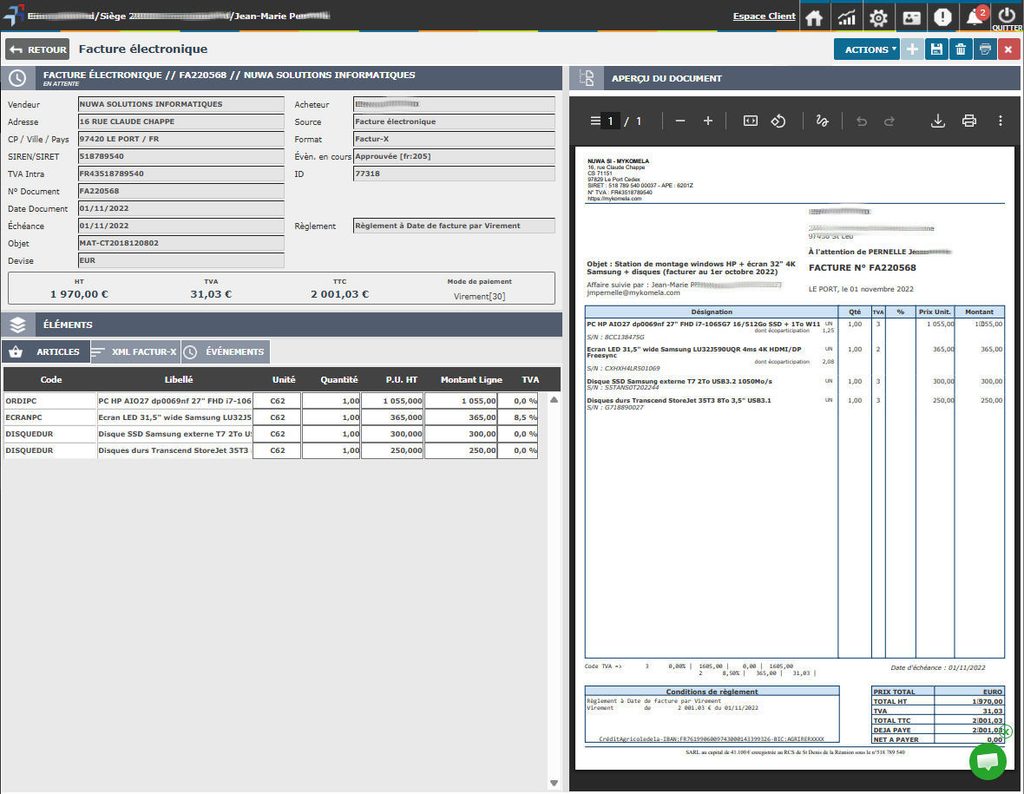Click the Objet field MAT-CT2018120802
Viewport: 1024px width, 794px height.
(x=181, y=244)
